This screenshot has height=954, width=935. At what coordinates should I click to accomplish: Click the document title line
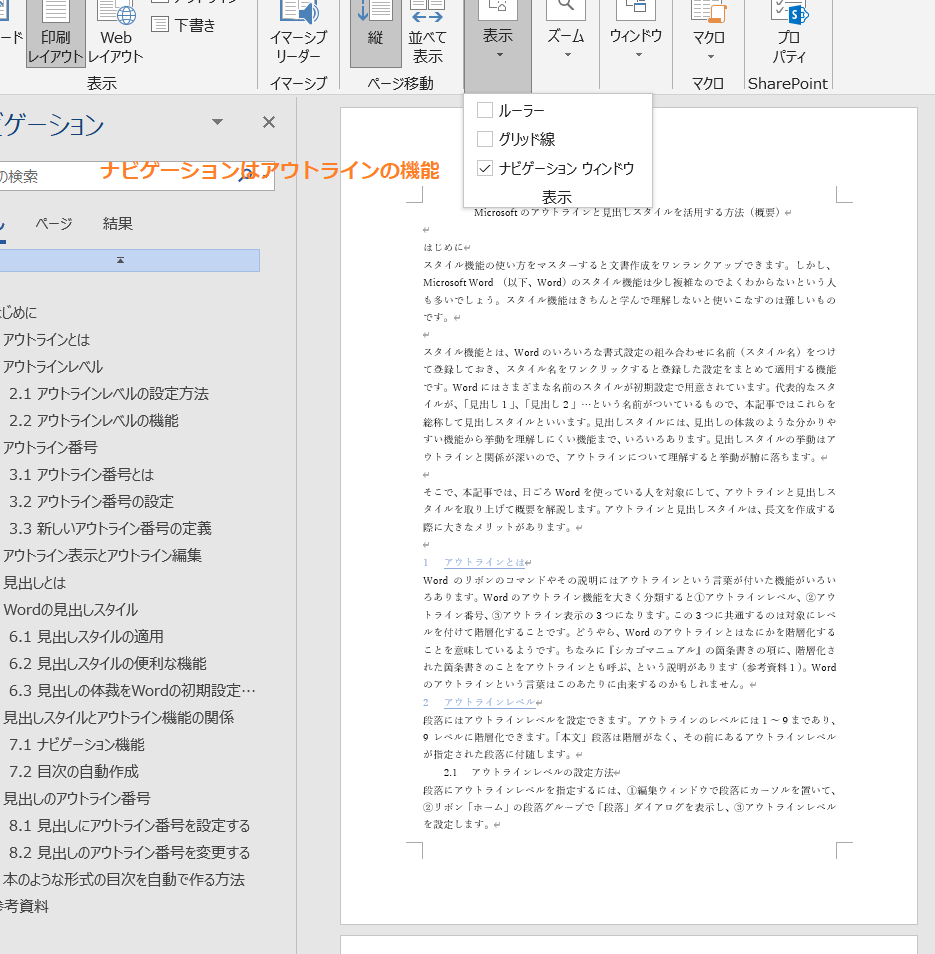(x=627, y=212)
